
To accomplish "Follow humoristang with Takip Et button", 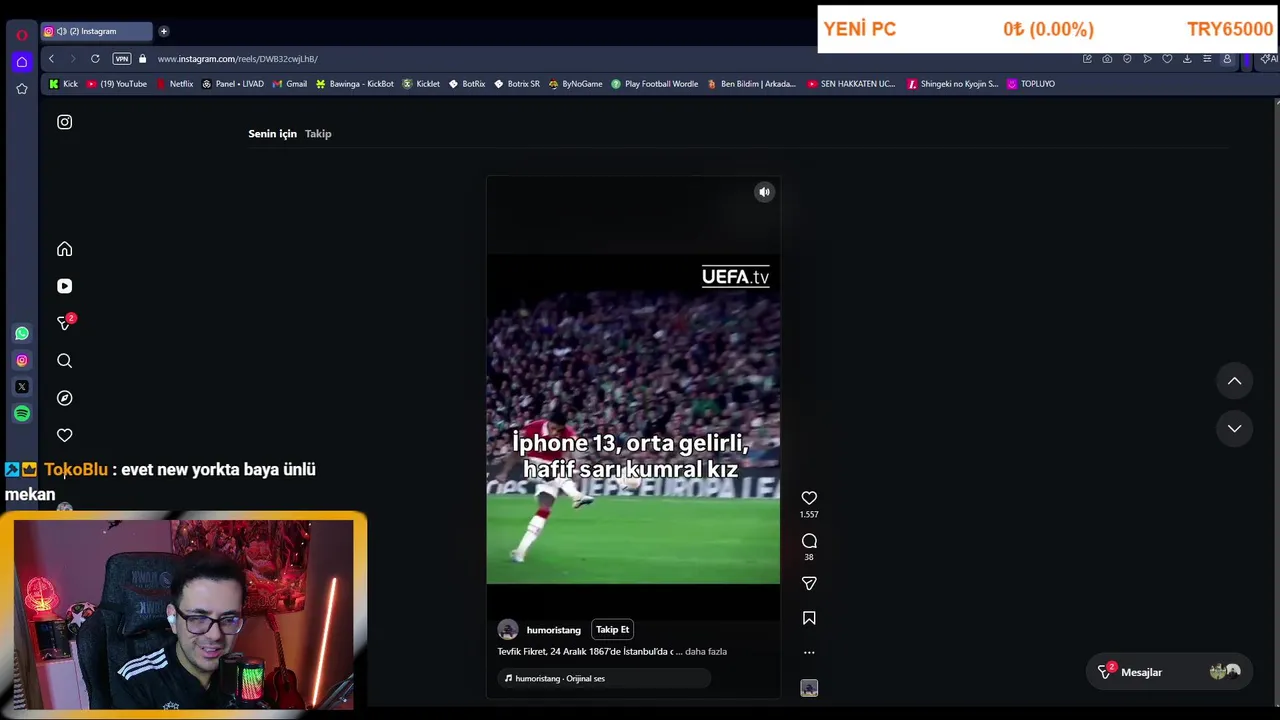I will point(612,629).
